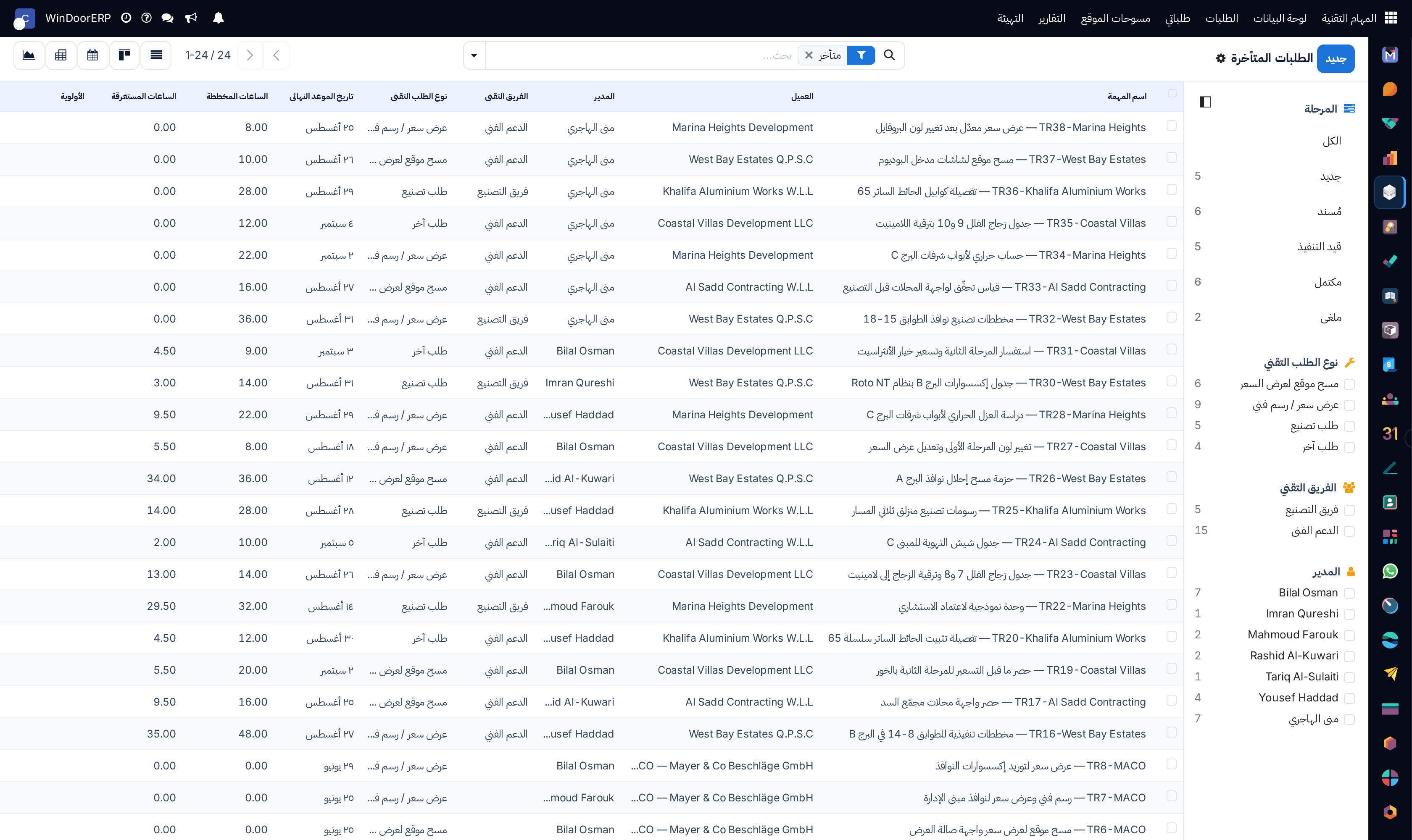
Task: Open the handshake CRM app icon
Action: tap(1390, 123)
